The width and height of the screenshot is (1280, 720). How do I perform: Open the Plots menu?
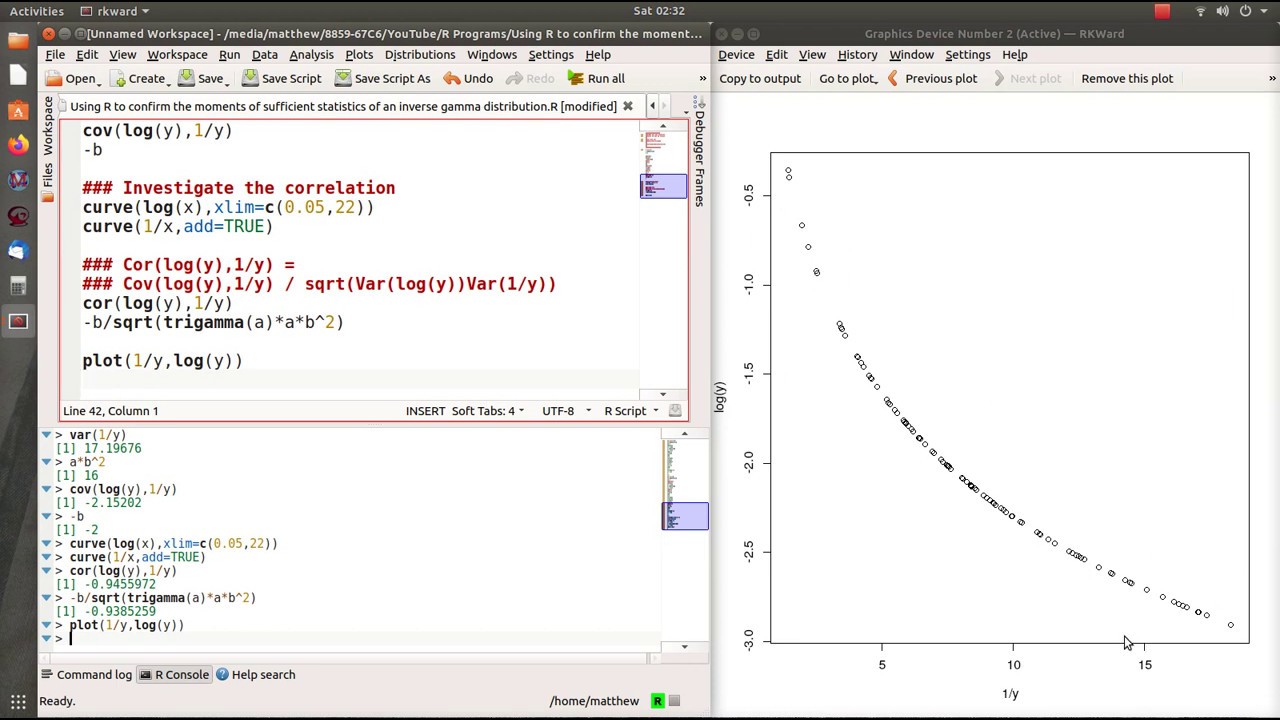pos(359,55)
